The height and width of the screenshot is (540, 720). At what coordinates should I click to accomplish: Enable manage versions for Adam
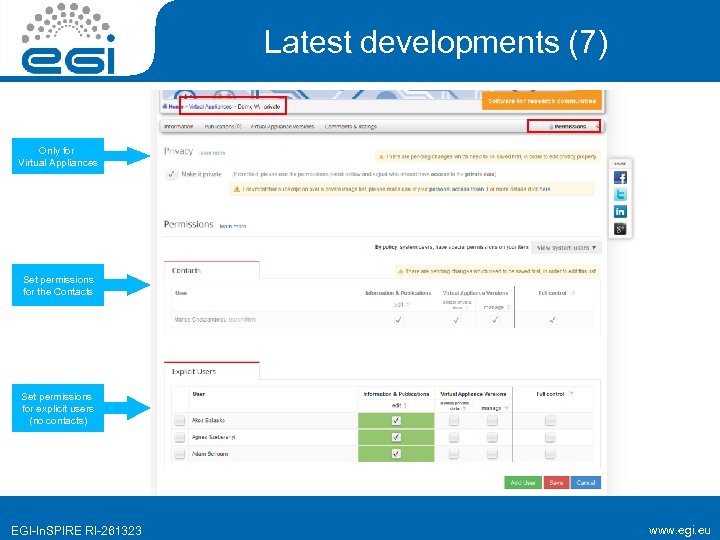[x=492, y=454]
